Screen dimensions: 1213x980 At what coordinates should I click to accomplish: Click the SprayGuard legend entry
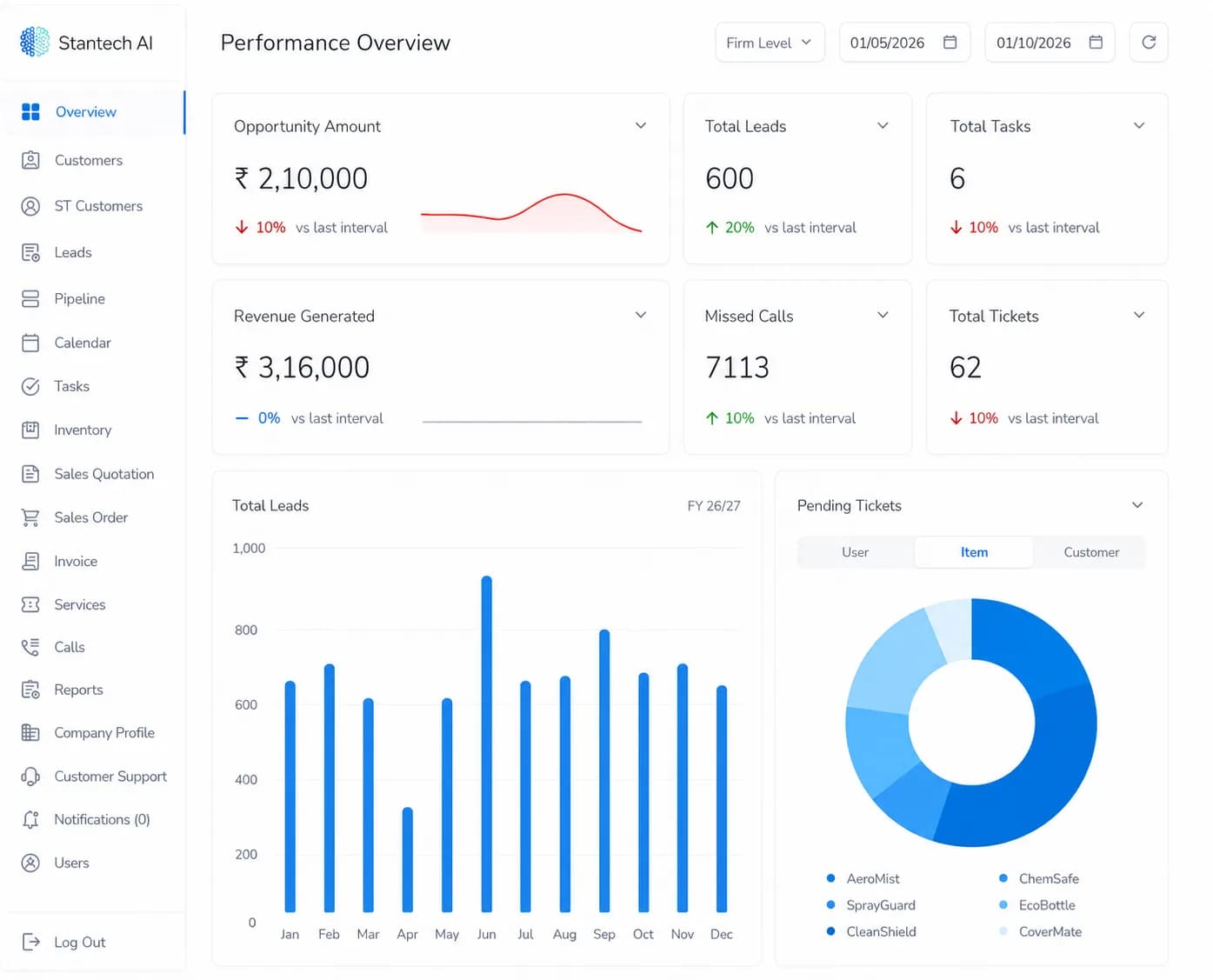[871, 905]
